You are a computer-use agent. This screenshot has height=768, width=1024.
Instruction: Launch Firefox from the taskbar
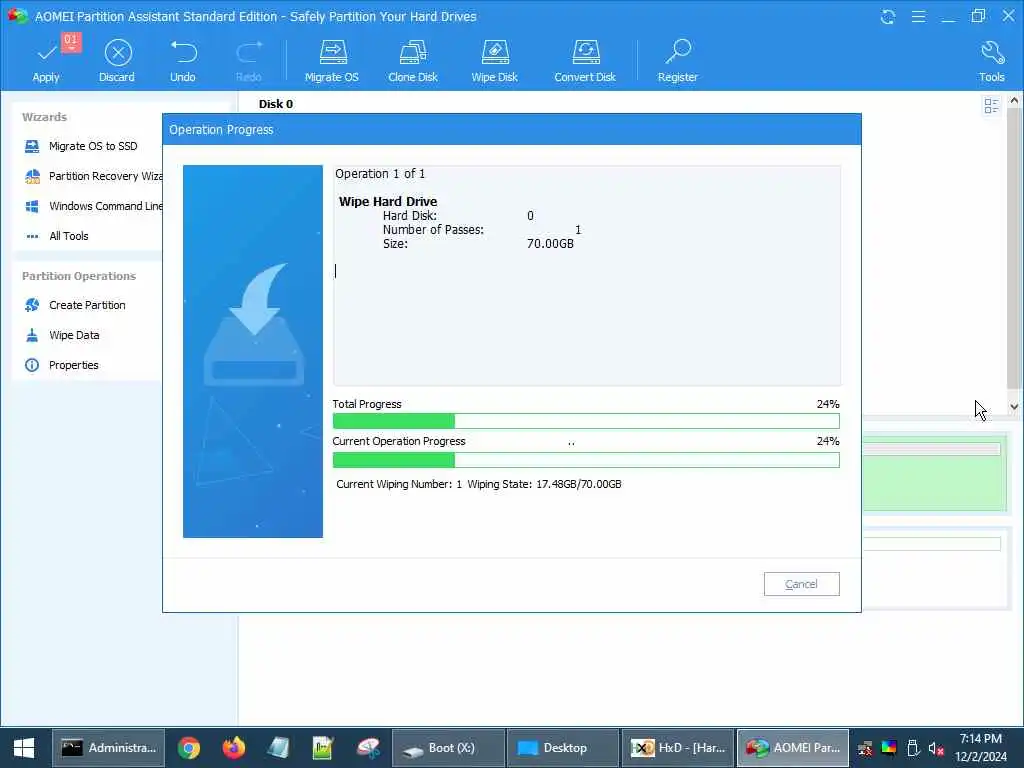[x=233, y=748]
